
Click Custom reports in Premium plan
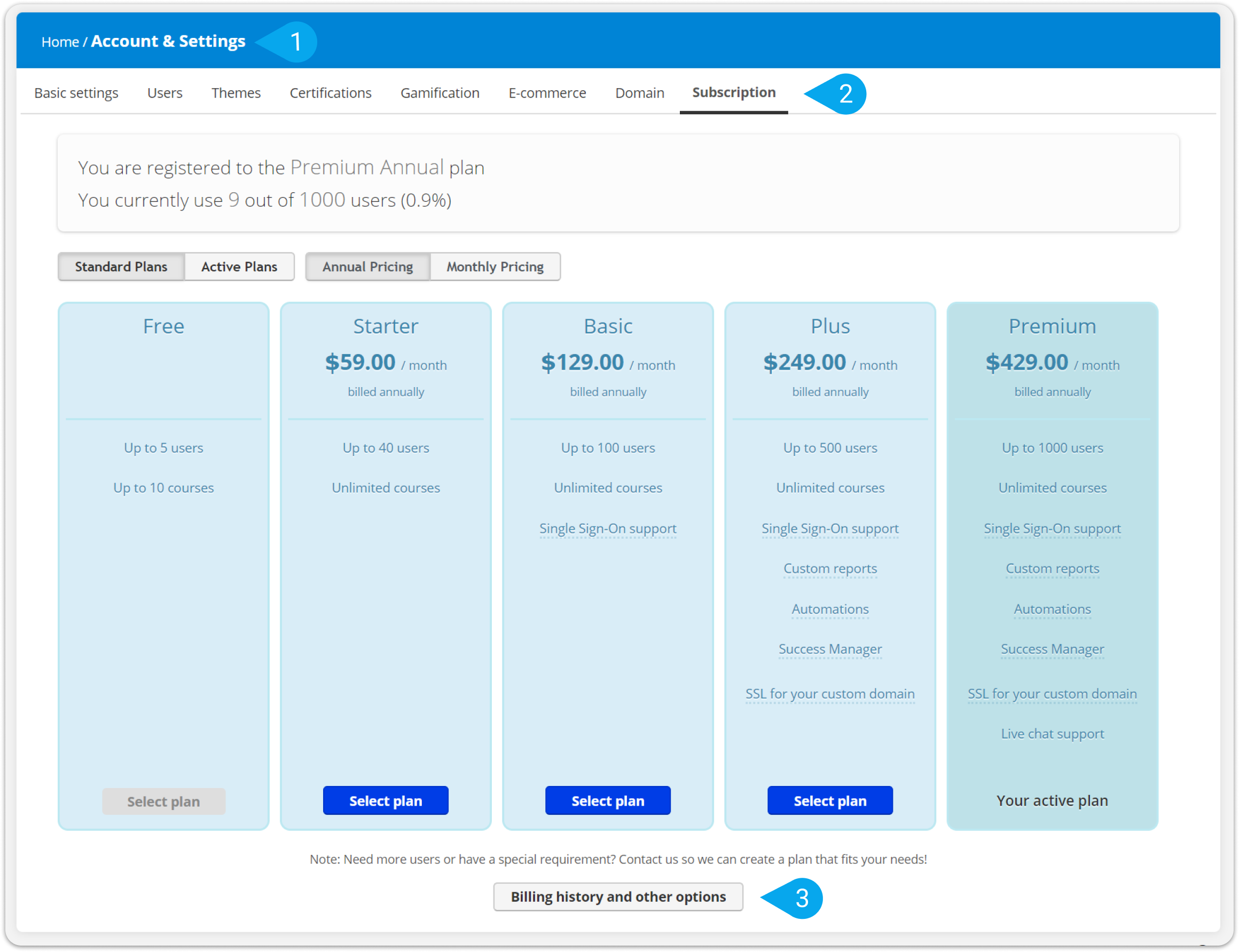pos(1053,568)
